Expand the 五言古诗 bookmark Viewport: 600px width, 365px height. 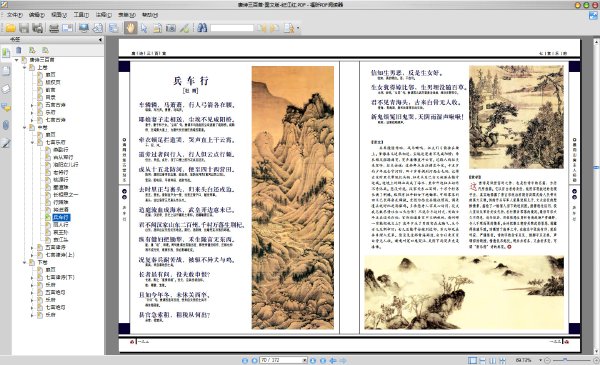(32, 105)
